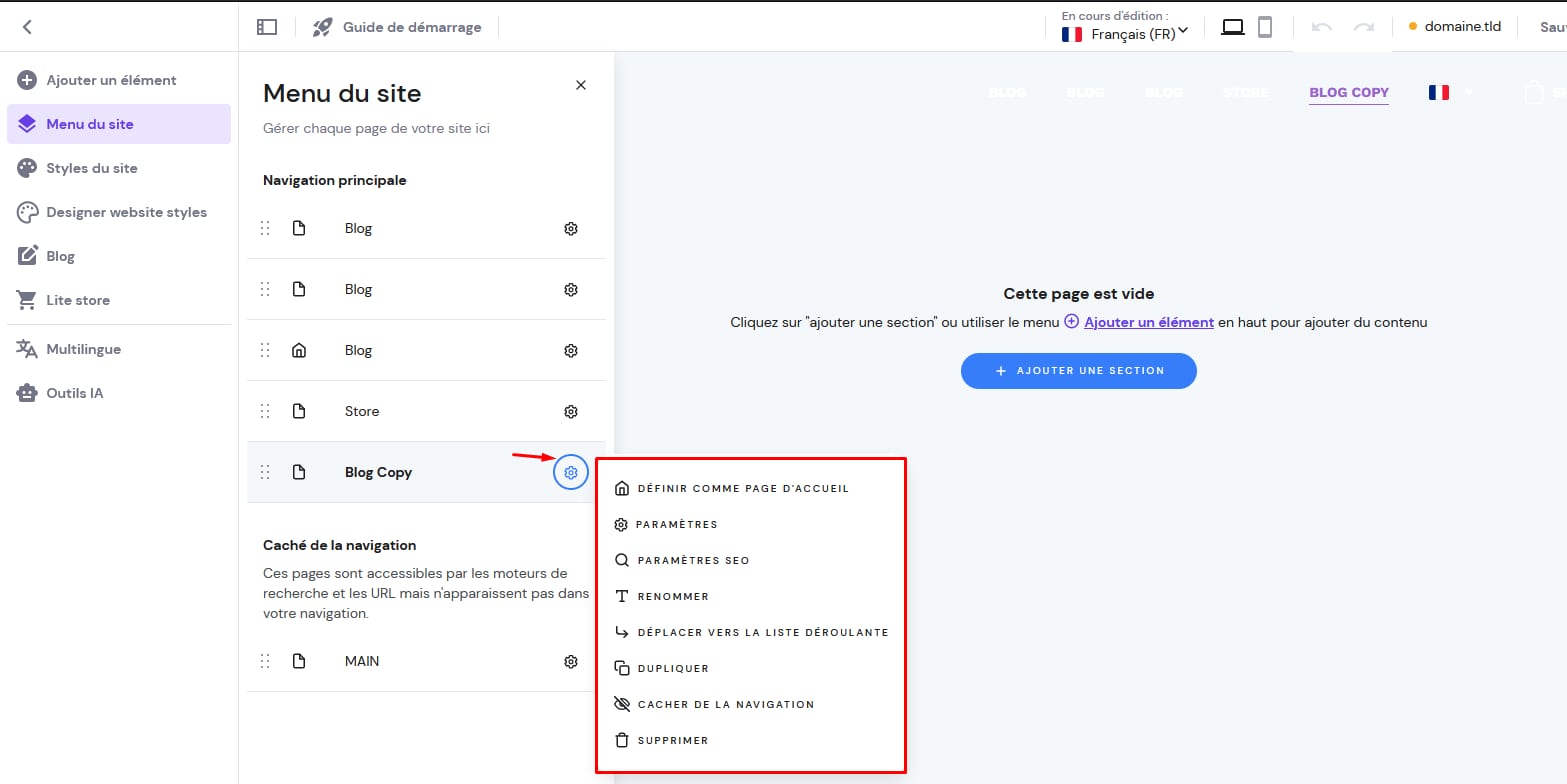
Task: Choose Supprimer from the context menu
Action: point(672,740)
